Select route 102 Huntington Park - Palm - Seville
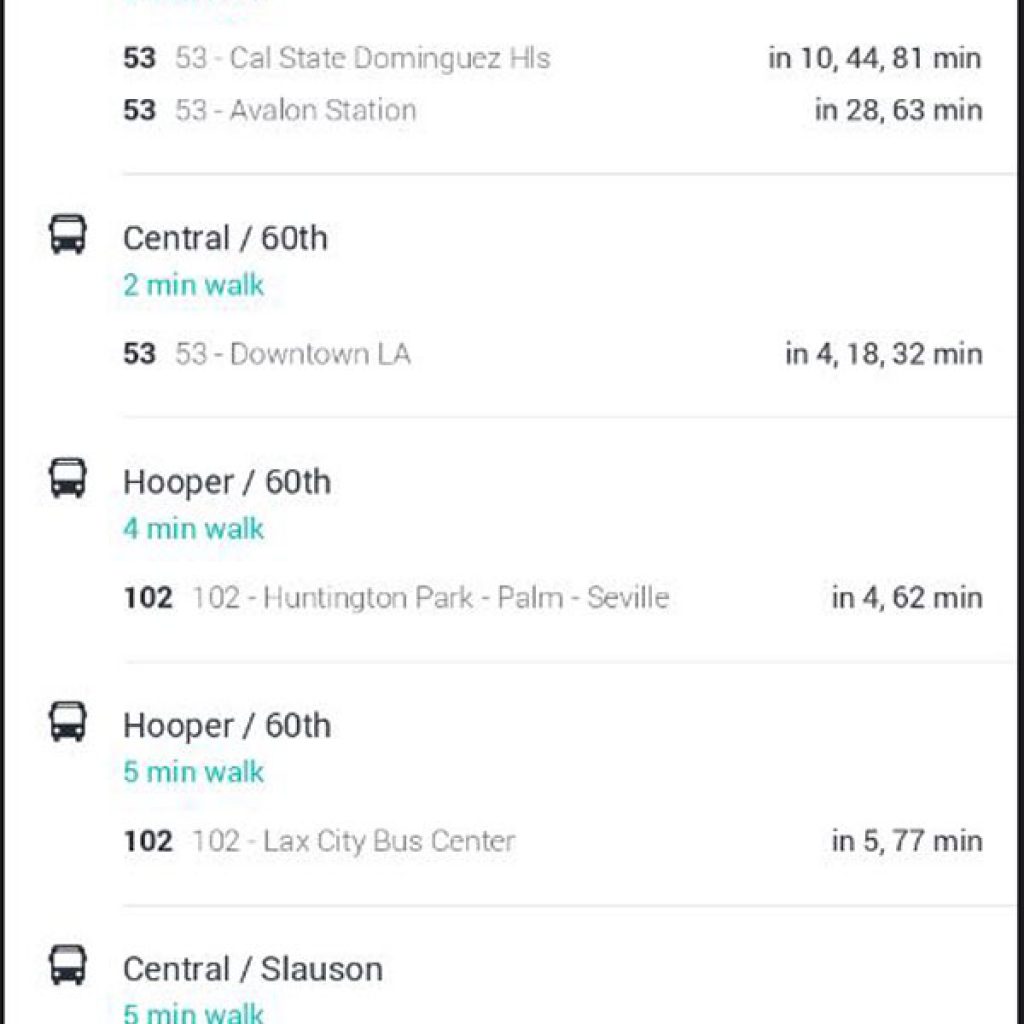 (x=396, y=598)
